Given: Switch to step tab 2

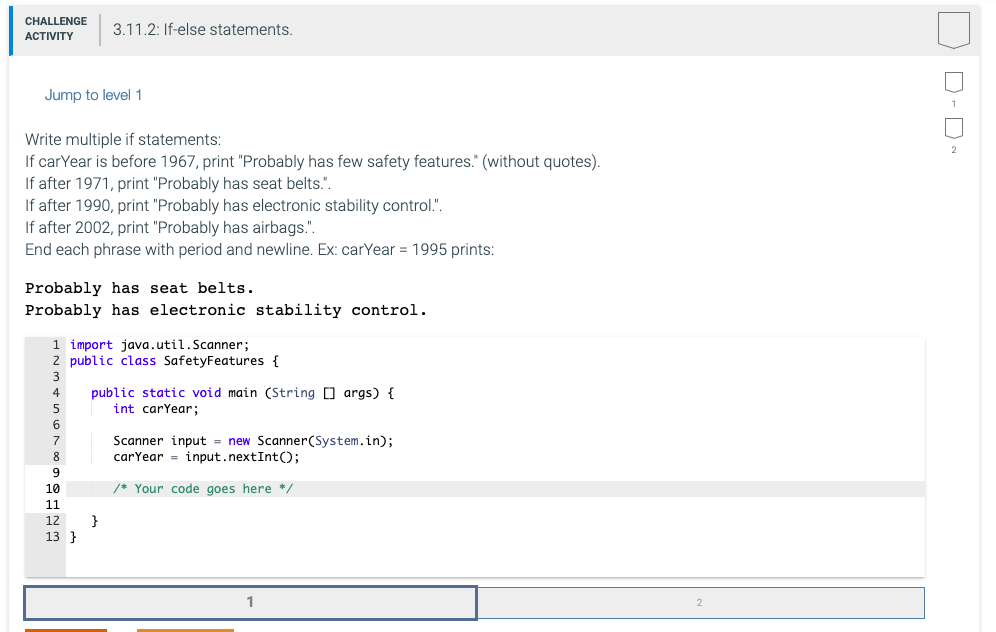Looking at the screenshot, I should coord(699,602).
